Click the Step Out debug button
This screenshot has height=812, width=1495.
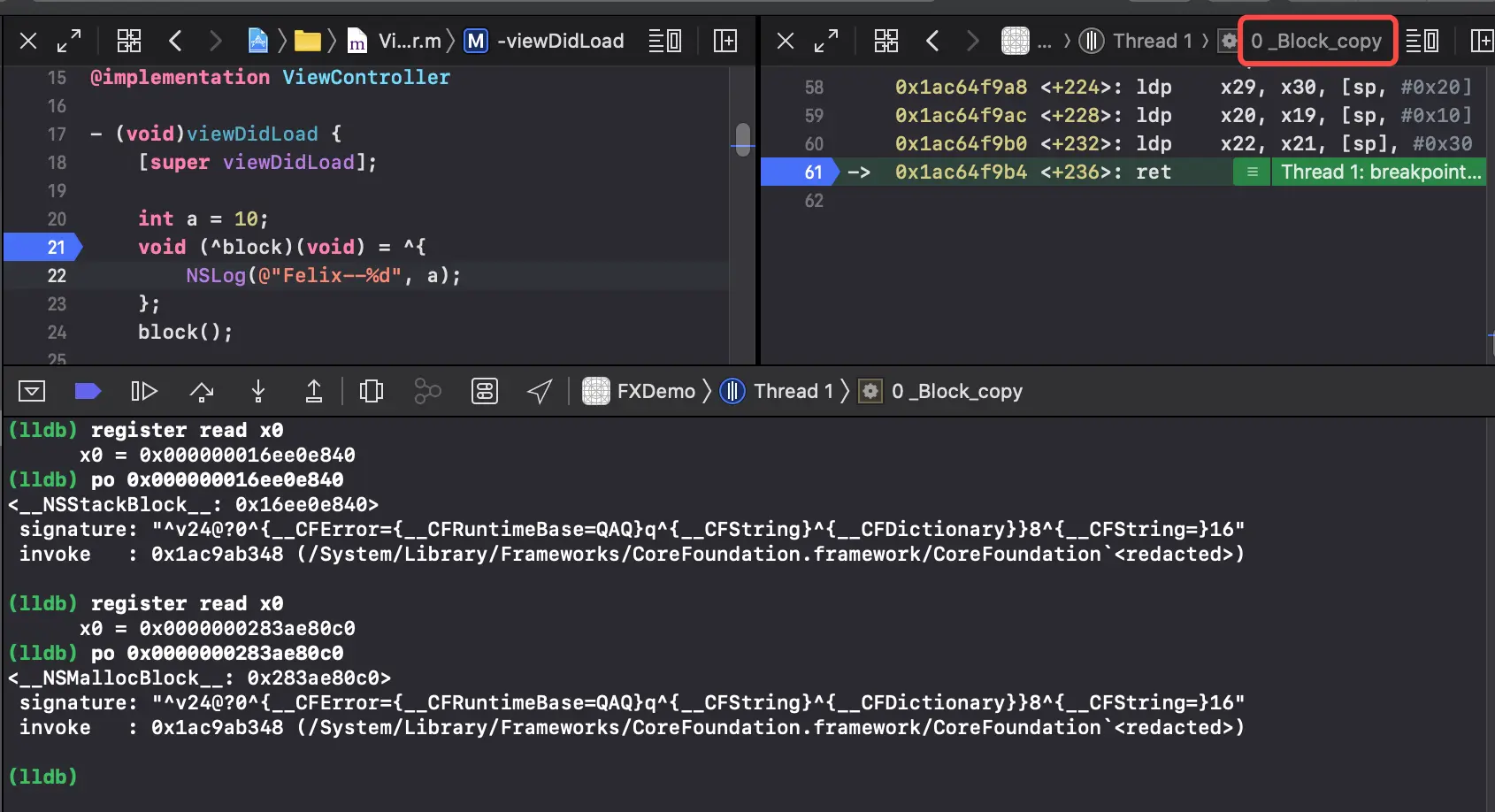(x=314, y=391)
